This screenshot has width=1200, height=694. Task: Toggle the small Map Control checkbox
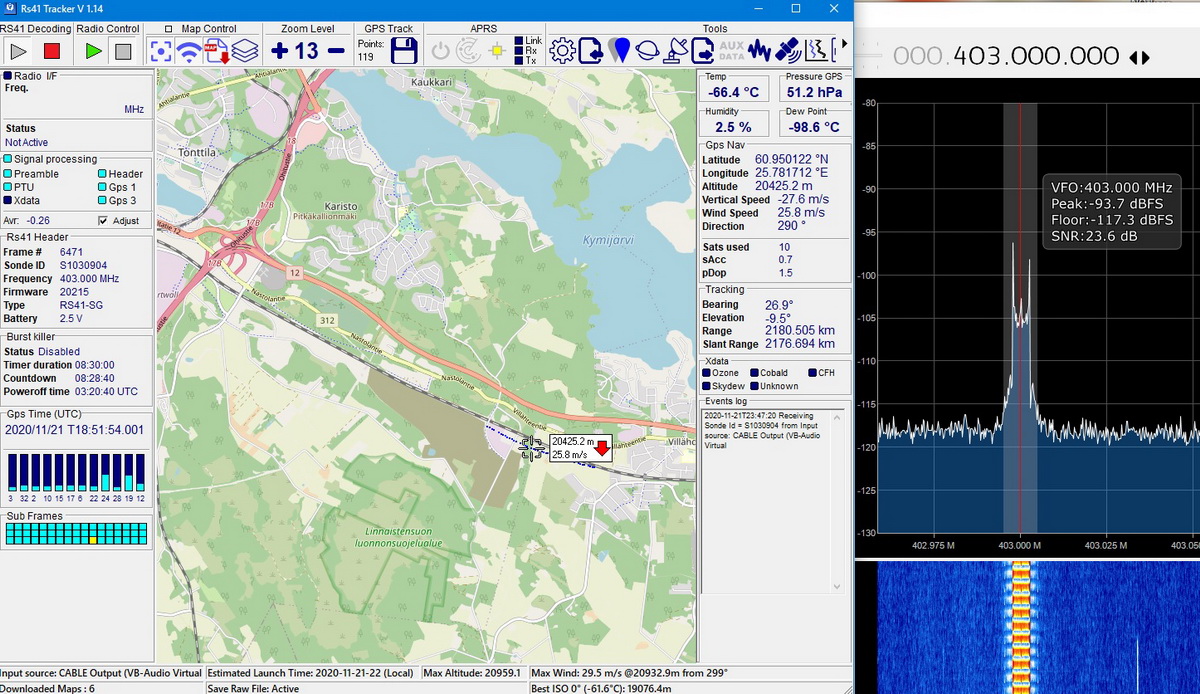point(168,29)
